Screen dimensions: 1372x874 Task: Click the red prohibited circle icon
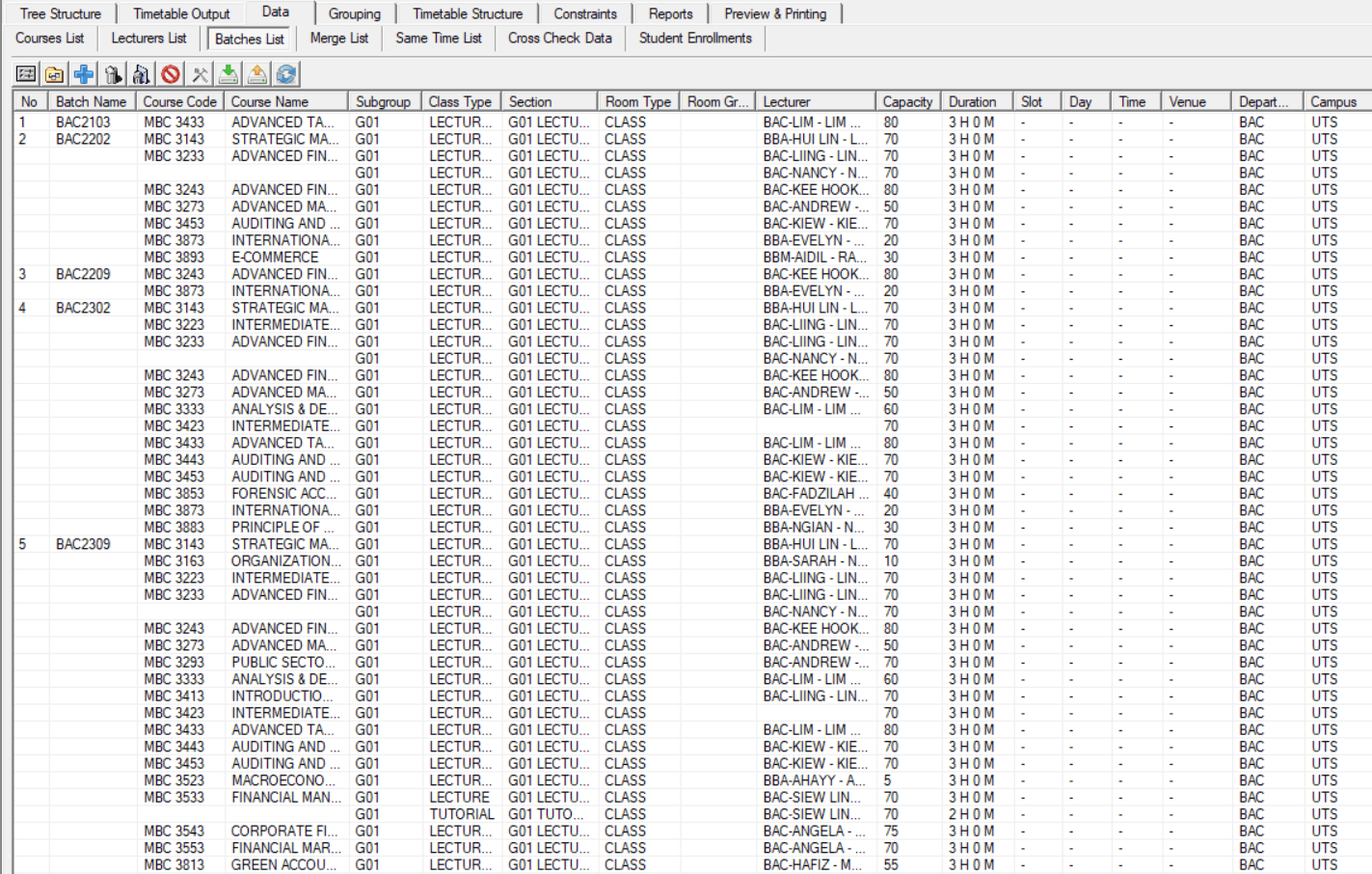171,74
